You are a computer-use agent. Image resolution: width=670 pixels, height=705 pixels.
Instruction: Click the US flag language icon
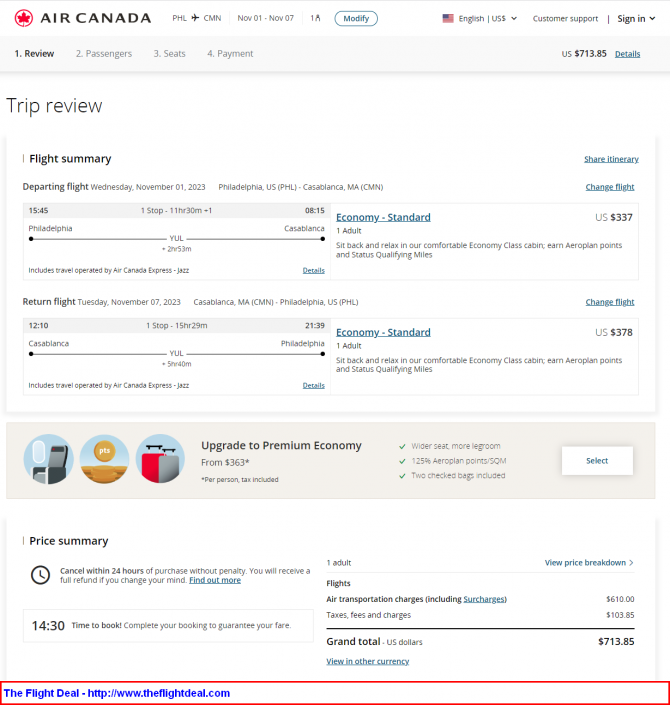point(448,18)
